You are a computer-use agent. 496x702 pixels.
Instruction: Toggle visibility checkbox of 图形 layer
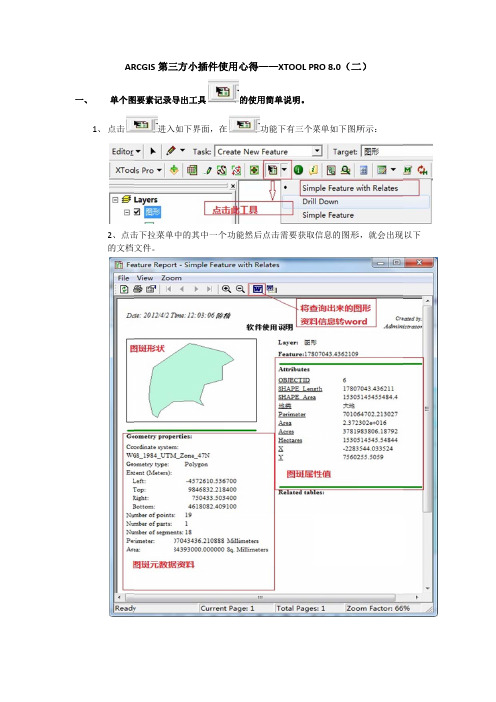137,212
